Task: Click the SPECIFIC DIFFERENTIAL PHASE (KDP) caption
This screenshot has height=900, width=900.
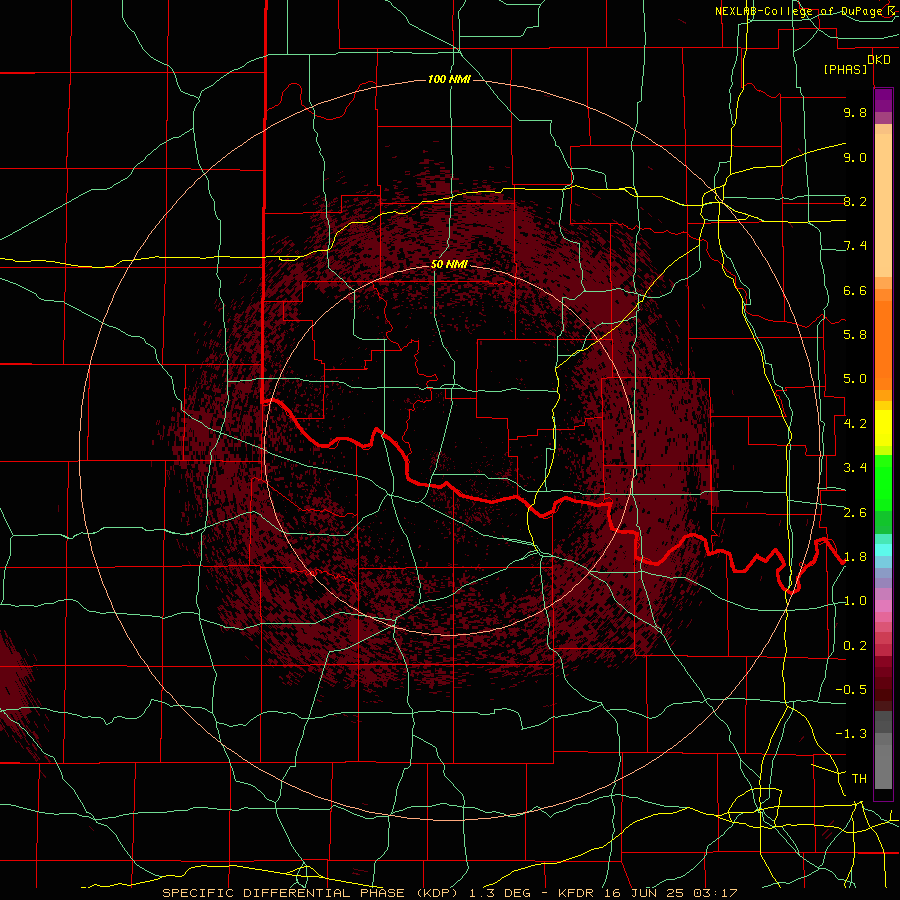Action: [312, 893]
